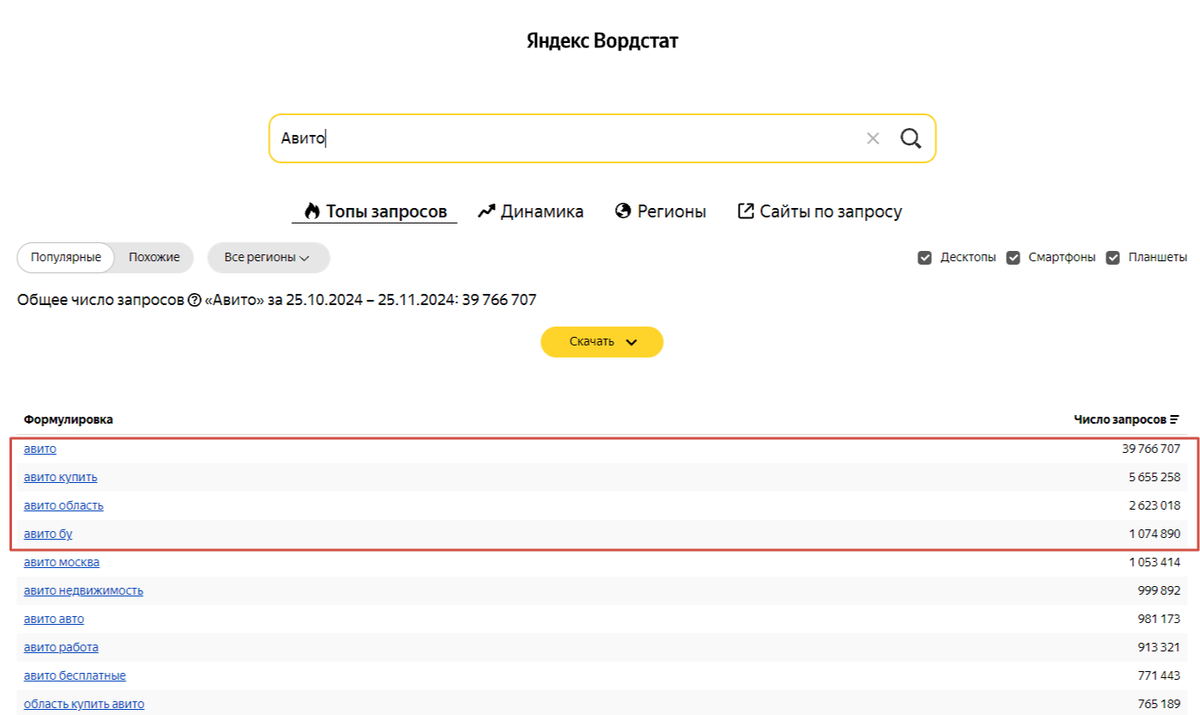This screenshot has width=1200, height=715.
Task: Select the value 999 892
Action: (1159, 591)
